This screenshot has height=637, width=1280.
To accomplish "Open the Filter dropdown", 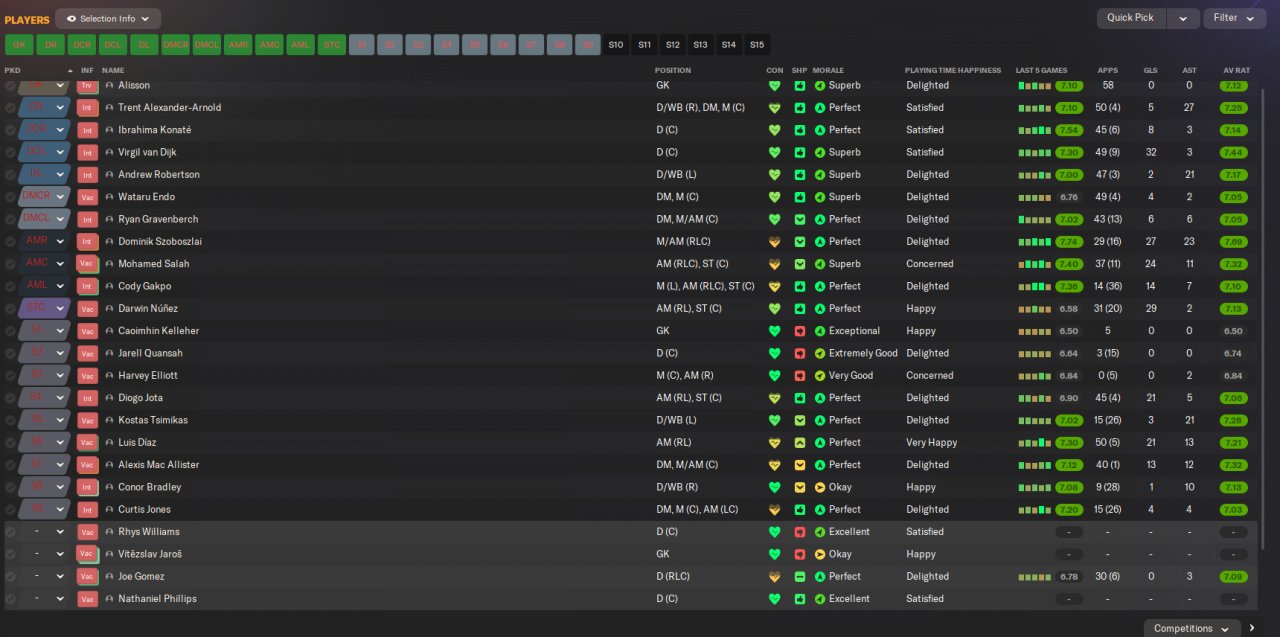I will [1234, 18].
